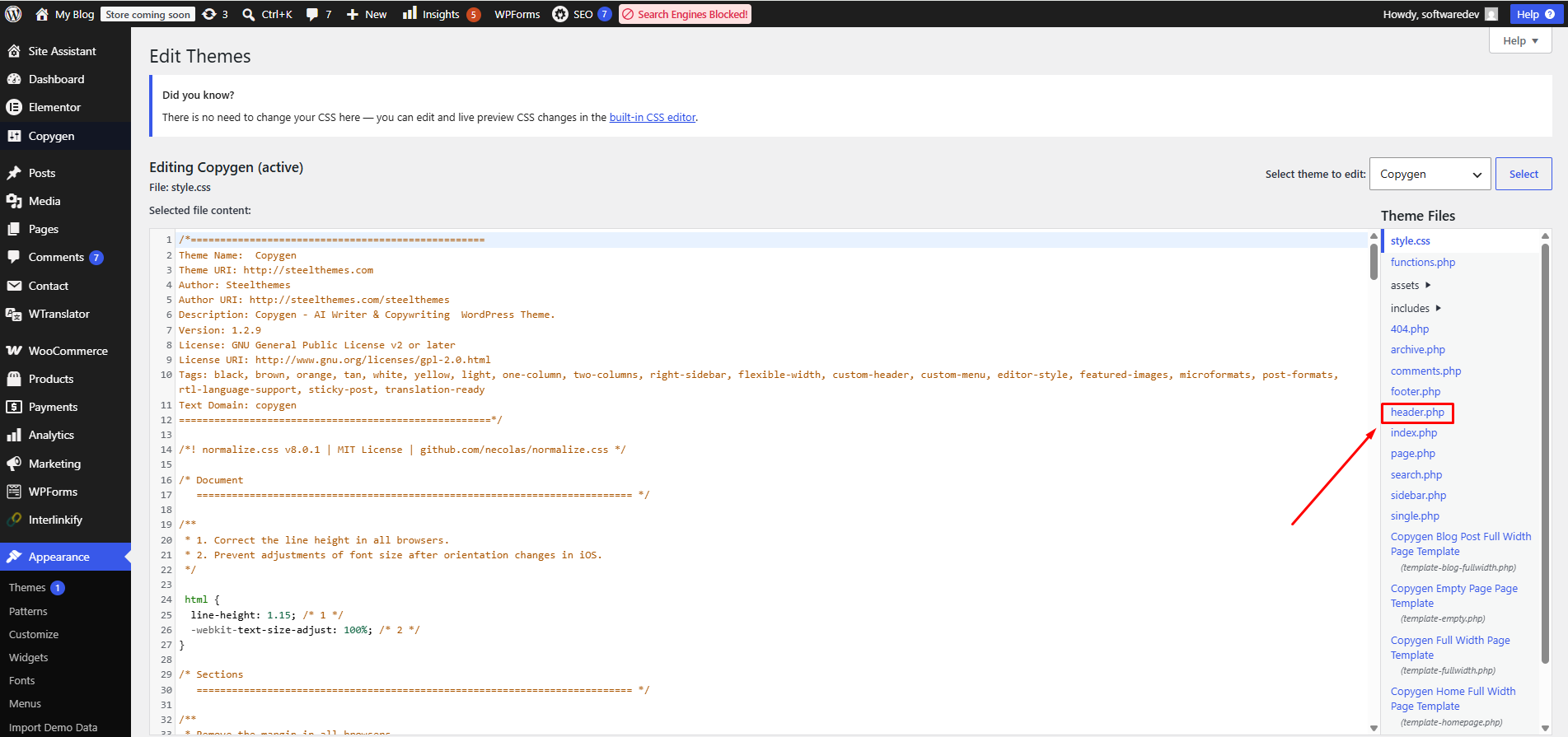Click the Contact envelope icon
This screenshot has width=1568, height=737.
coord(14,286)
